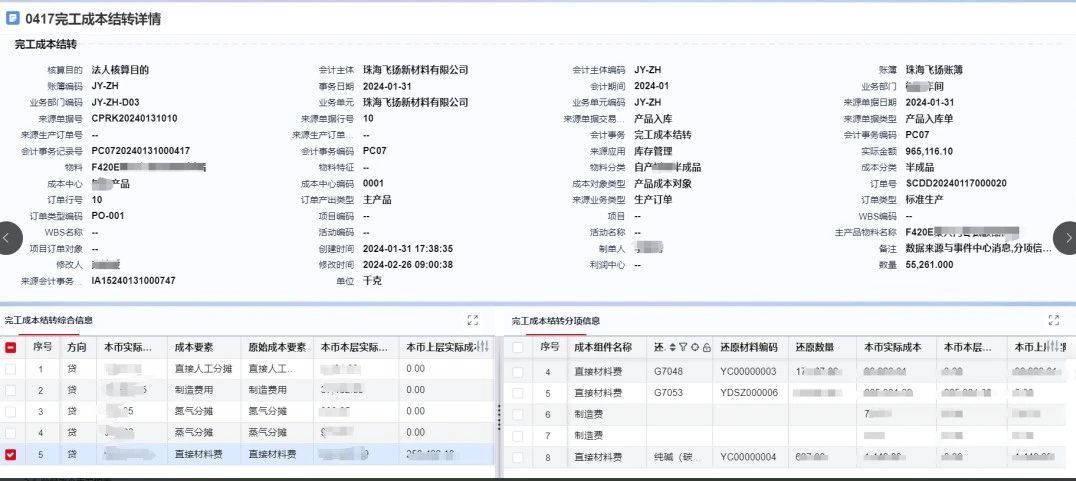Sort the 还原 column using sort arrows

[x=673, y=347]
